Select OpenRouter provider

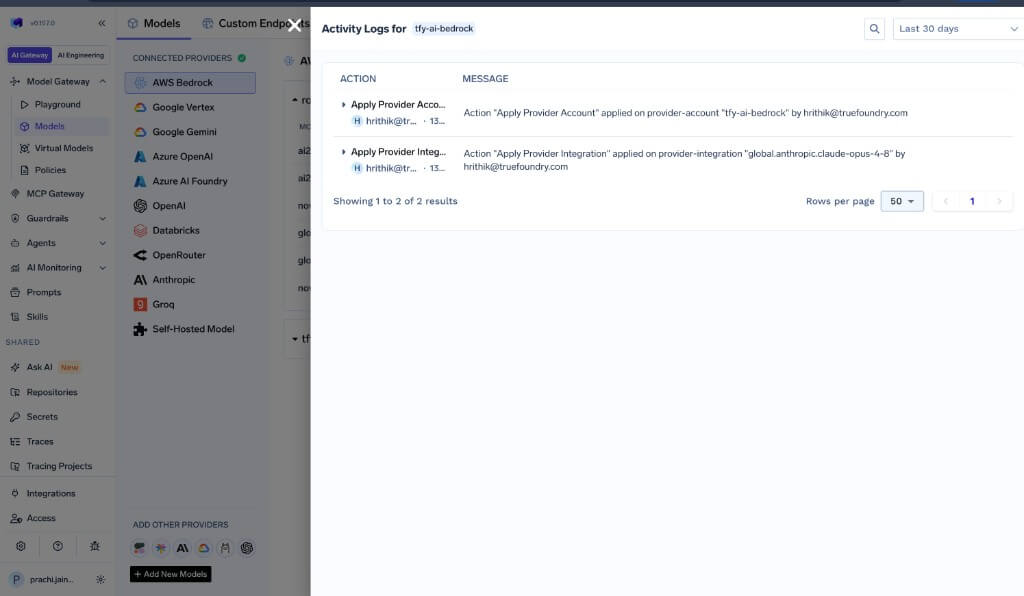[x=190, y=255]
